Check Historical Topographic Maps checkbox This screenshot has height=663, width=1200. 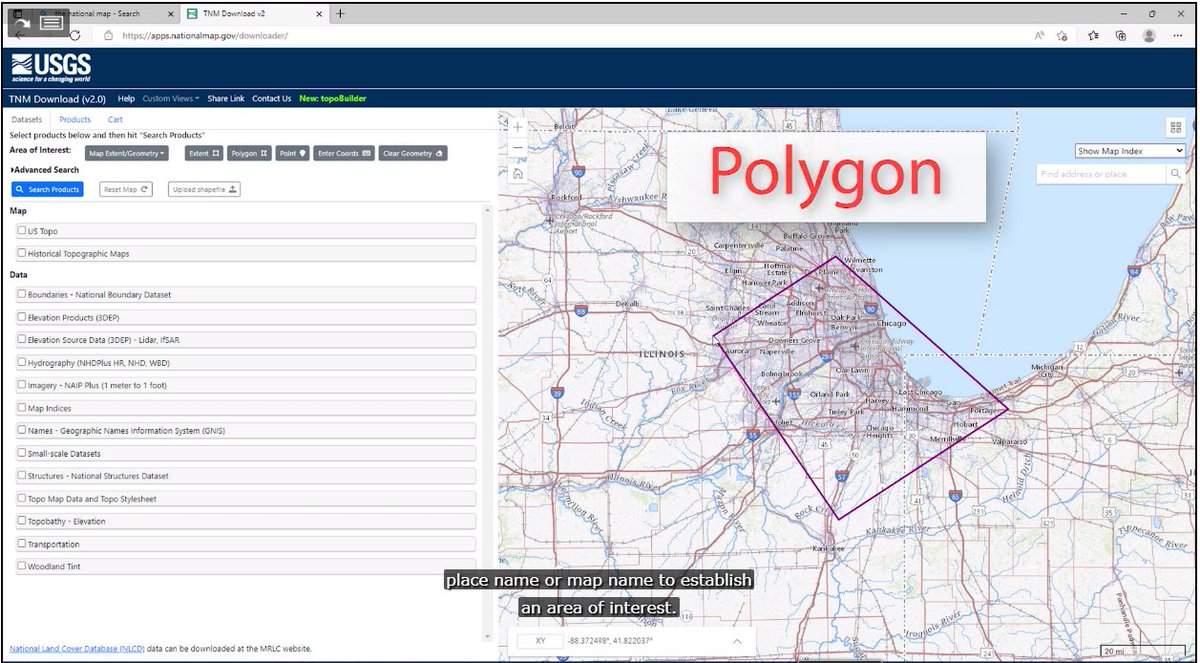point(21,253)
